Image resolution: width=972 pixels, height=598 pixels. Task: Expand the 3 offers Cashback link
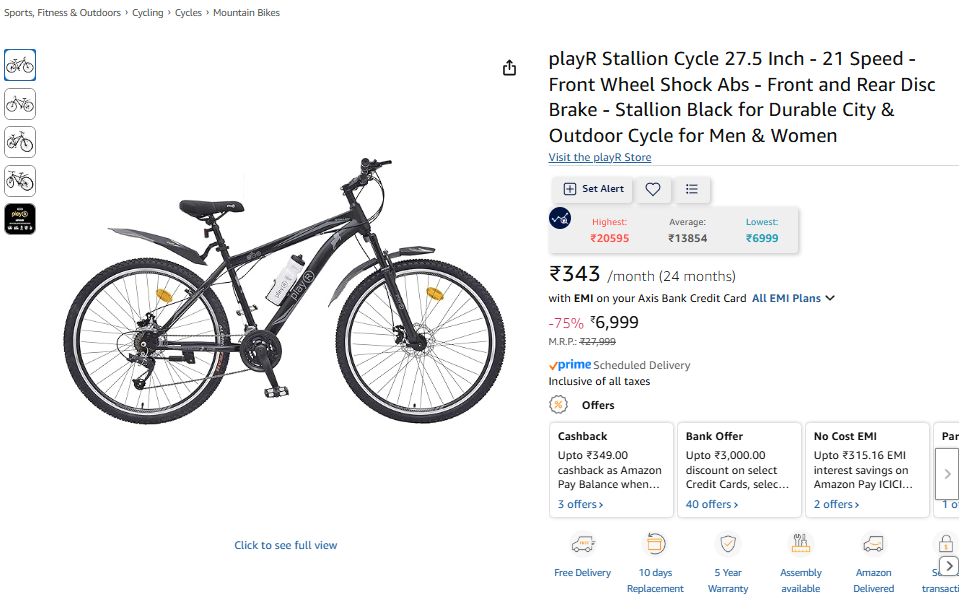(580, 504)
